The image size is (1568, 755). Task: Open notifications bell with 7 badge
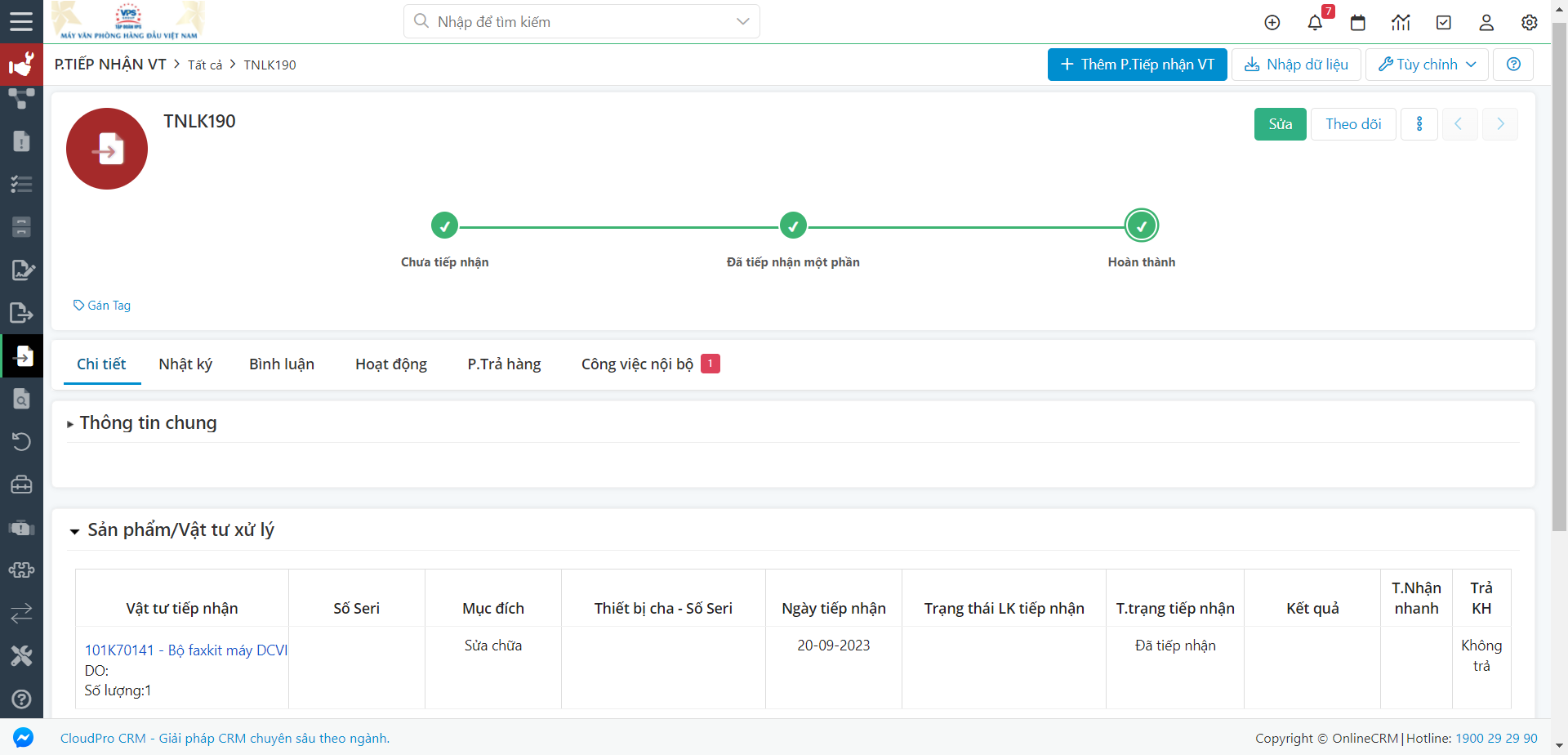pyautogui.click(x=1316, y=23)
